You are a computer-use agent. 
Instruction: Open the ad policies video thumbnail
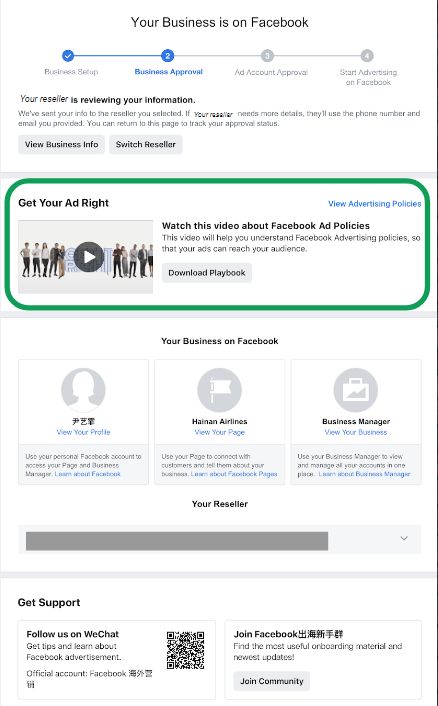click(x=86, y=257)
